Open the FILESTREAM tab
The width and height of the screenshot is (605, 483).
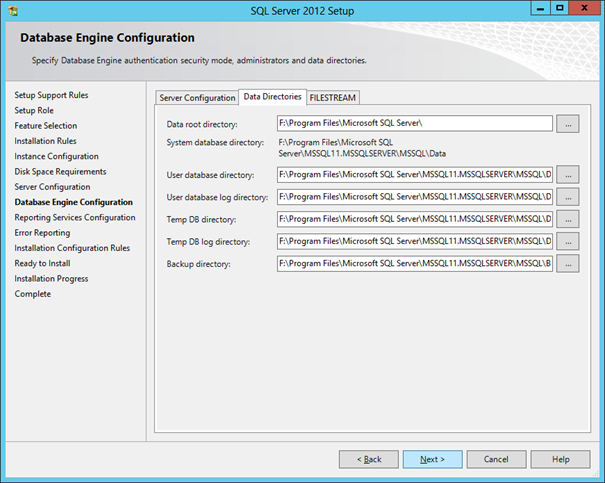333,98
